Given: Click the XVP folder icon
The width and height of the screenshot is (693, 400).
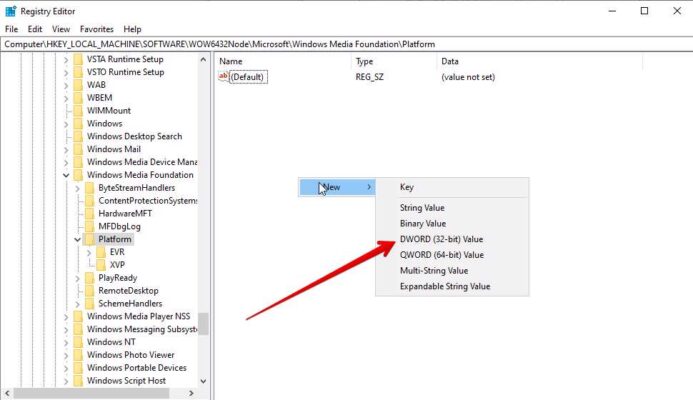Looking at the screenshot, I should (100, 265).
